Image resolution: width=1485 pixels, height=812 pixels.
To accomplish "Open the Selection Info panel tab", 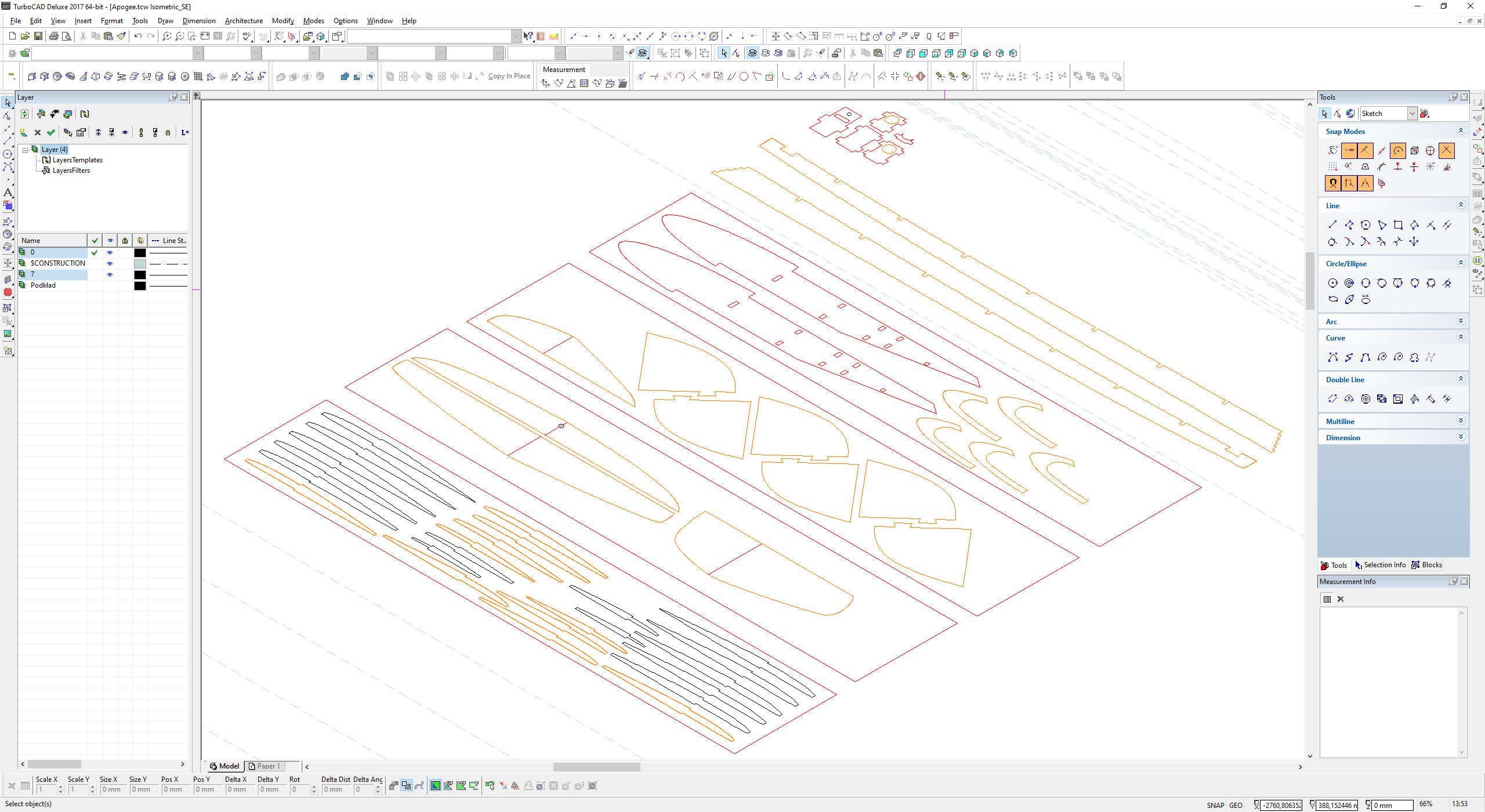I will point(1380,565).
